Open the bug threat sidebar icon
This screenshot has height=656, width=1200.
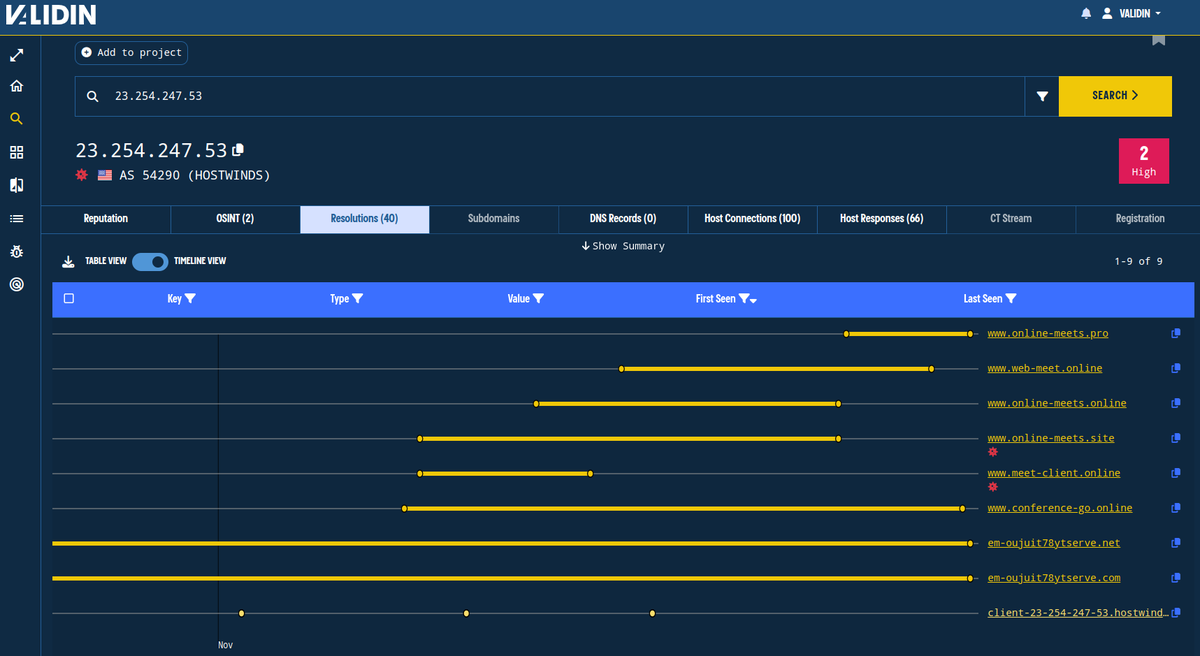[16, 251]
